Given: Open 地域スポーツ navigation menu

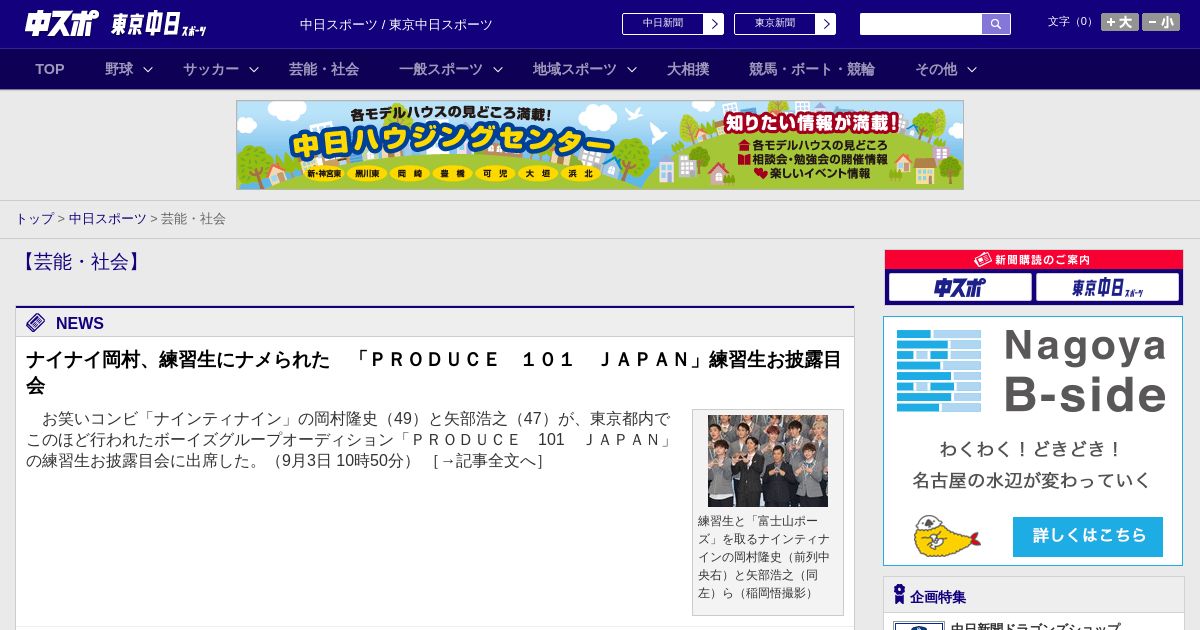Looking at the screenshot, I should click(575, 69).
